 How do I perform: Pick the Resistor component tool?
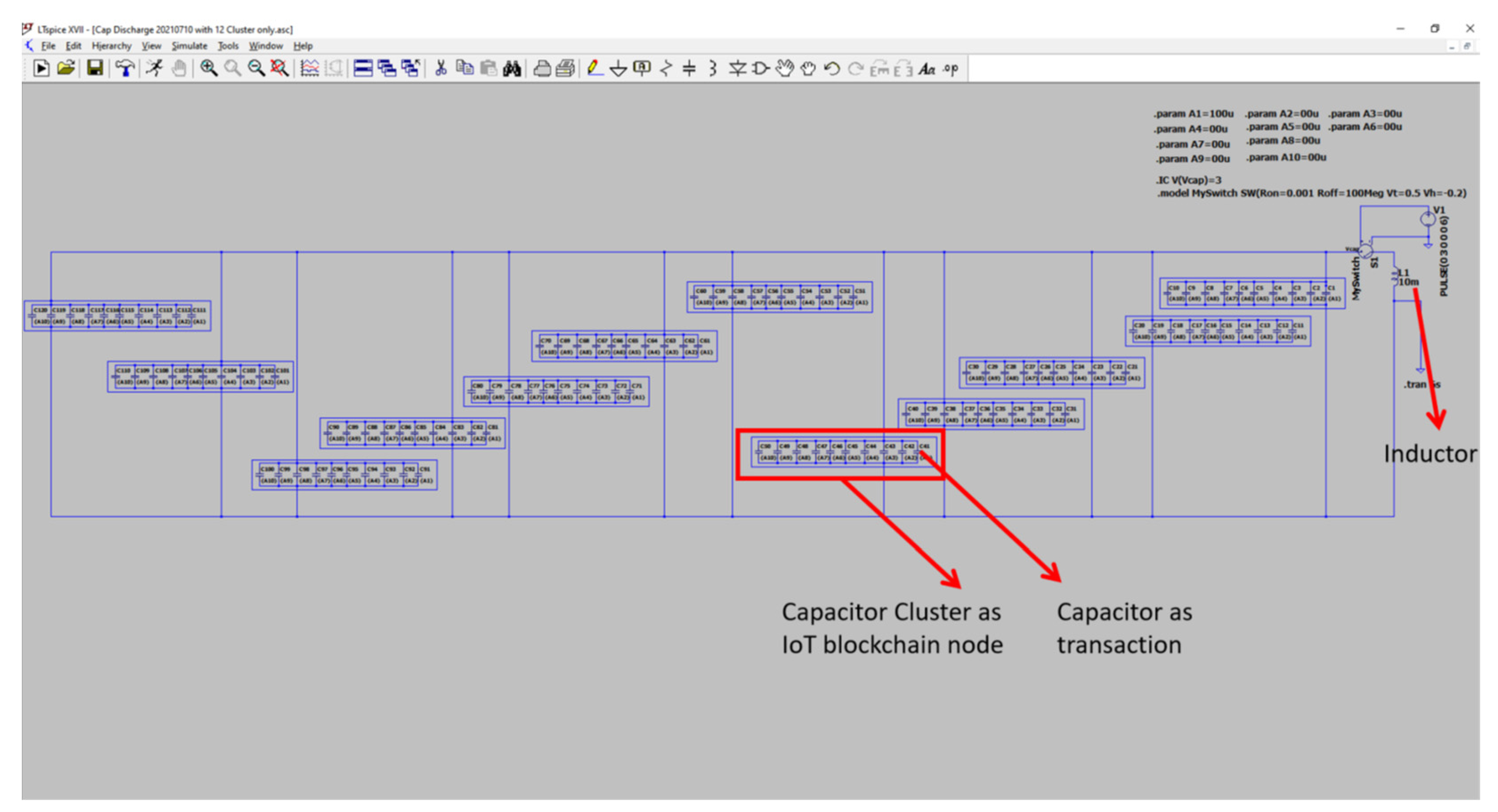[x=666, y=69]
